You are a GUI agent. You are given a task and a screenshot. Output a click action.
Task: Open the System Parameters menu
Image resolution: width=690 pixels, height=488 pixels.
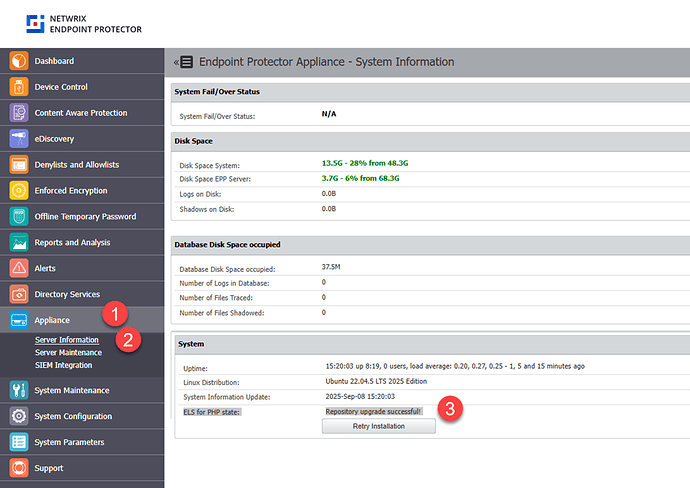[70, 442]
